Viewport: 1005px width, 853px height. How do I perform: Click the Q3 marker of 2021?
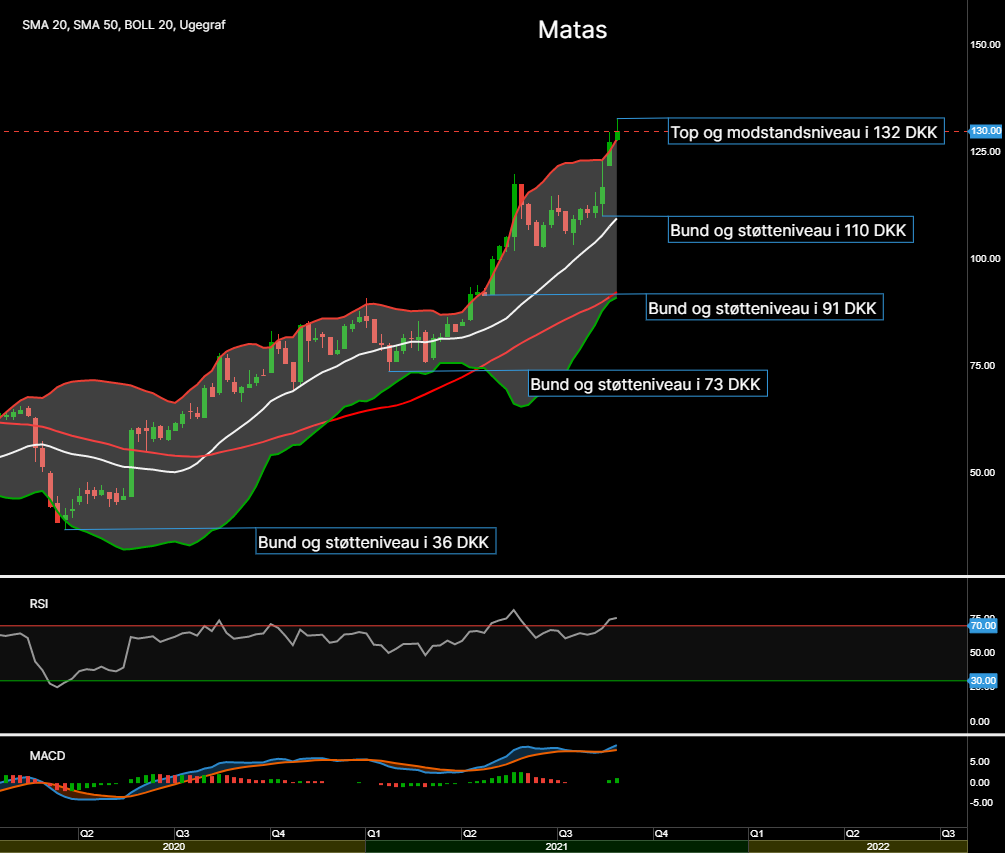click(x=565, y=834)
